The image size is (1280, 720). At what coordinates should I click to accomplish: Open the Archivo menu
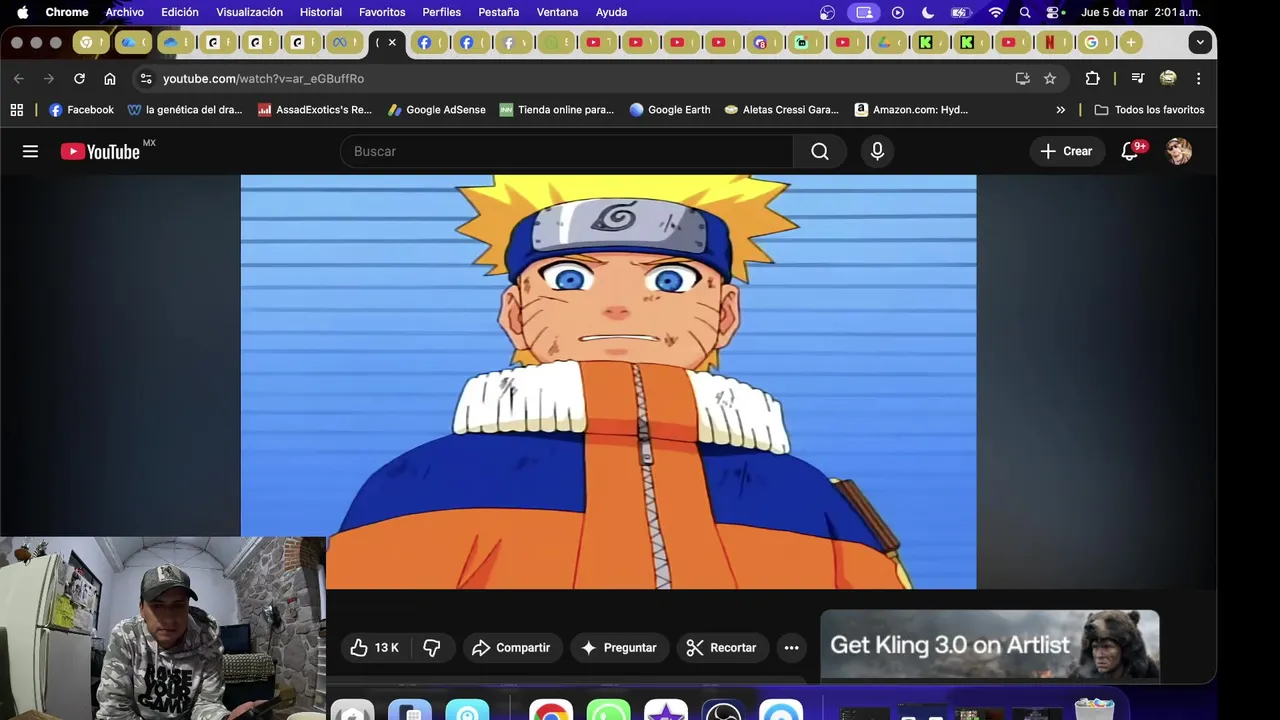[125, 12]
